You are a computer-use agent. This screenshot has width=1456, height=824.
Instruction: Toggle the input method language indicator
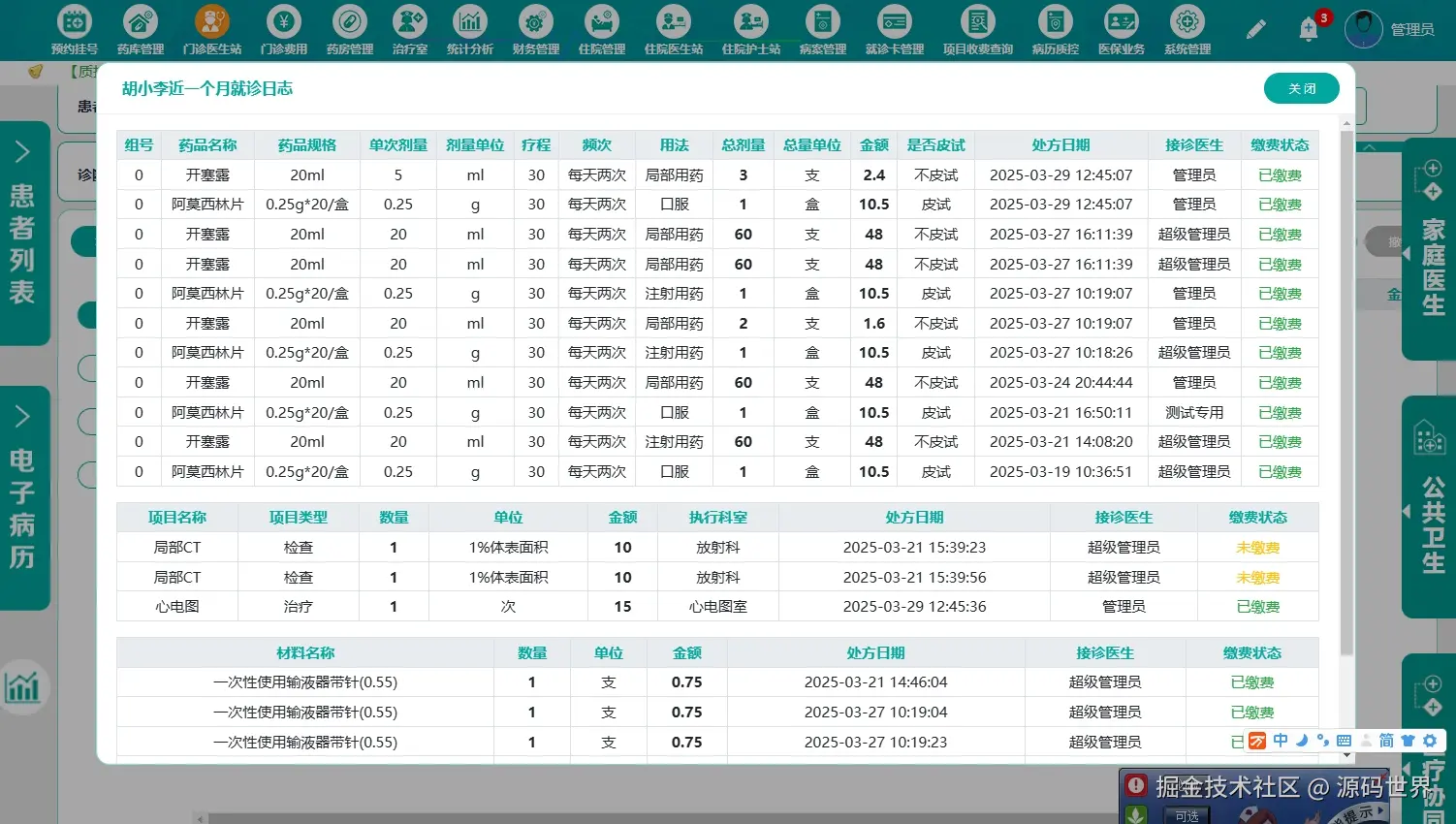point(1280,740)
